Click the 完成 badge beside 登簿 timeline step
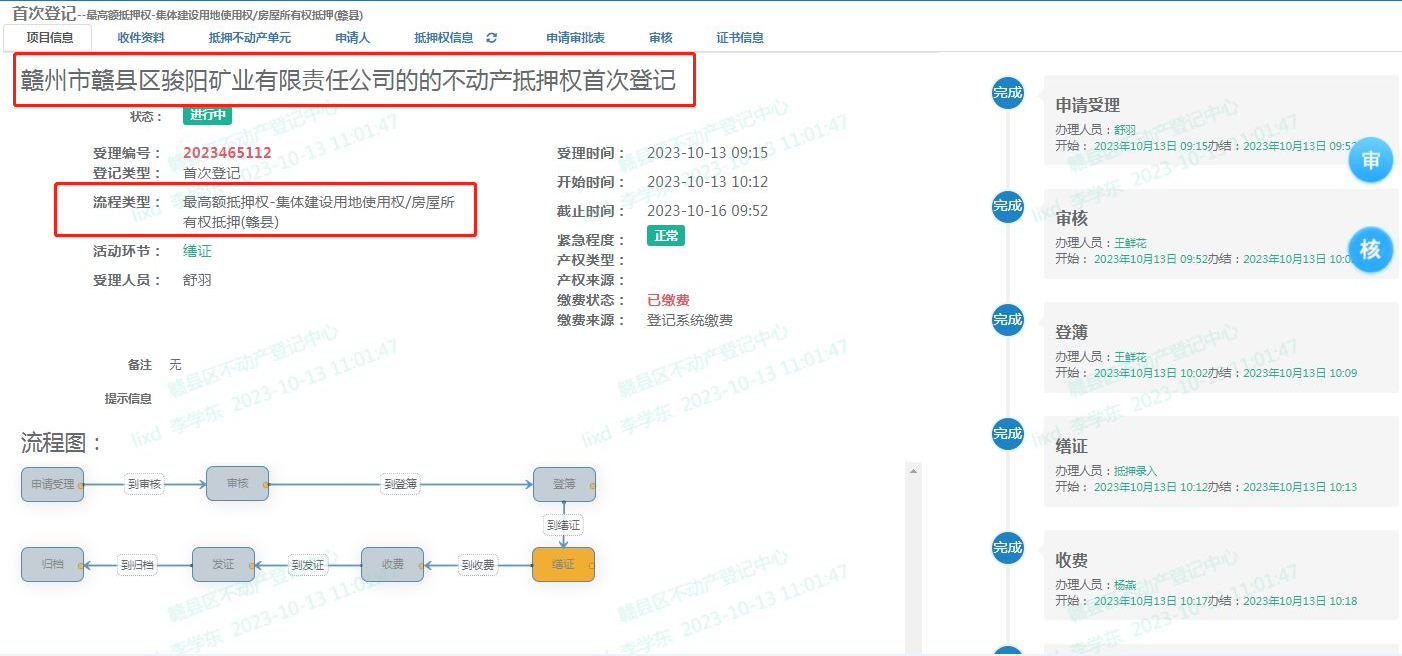 [x=1008, y=320]
